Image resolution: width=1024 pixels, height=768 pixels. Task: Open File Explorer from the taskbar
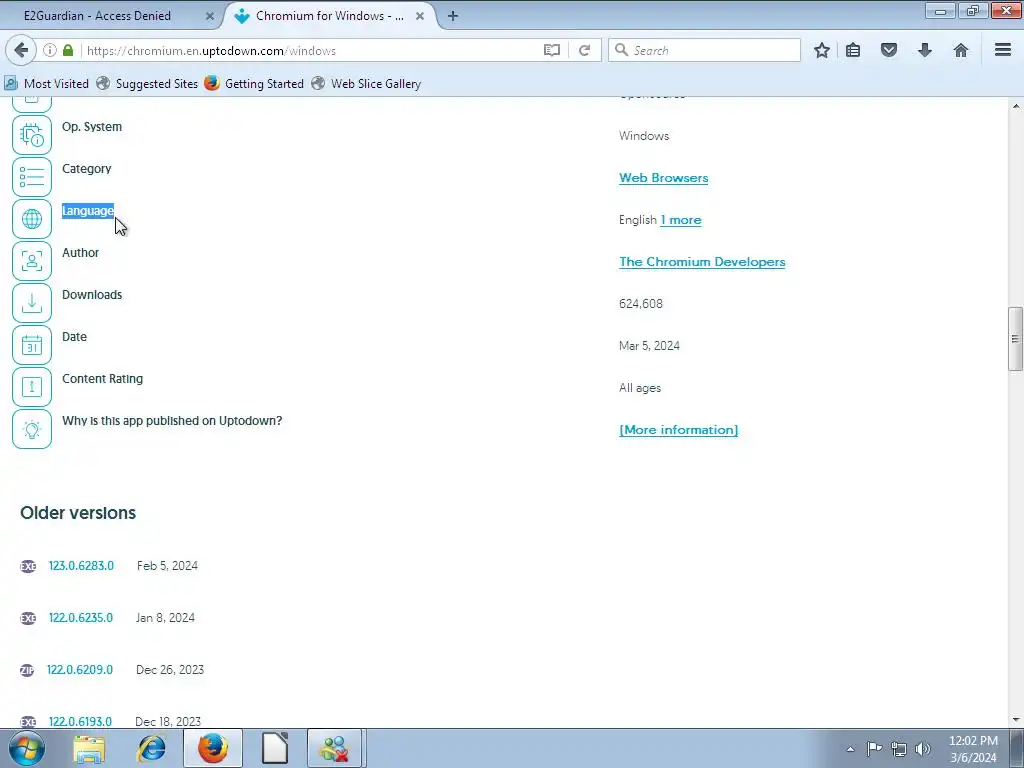point(89,749)
